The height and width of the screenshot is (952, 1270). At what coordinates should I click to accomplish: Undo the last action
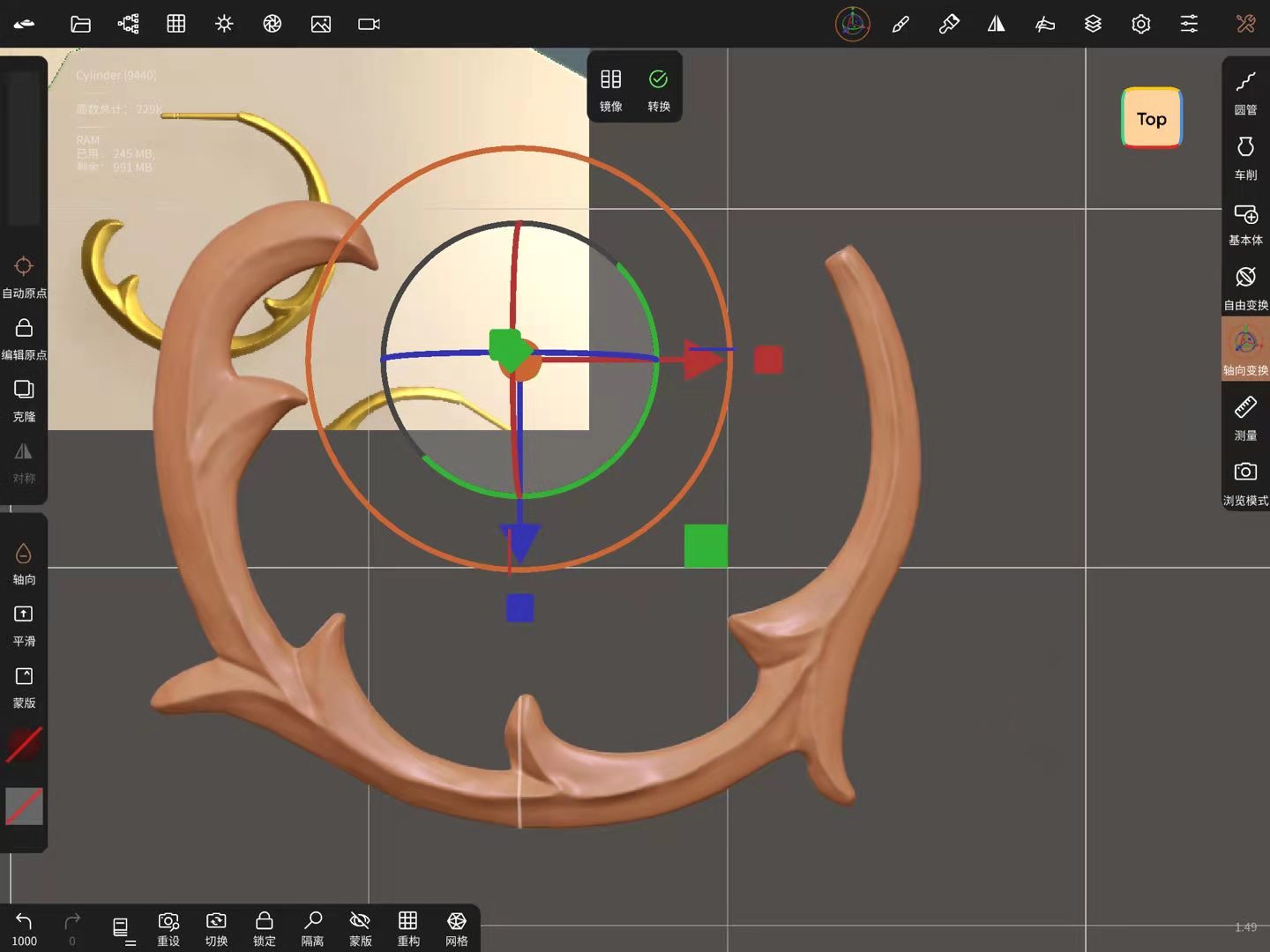(24, 929)
